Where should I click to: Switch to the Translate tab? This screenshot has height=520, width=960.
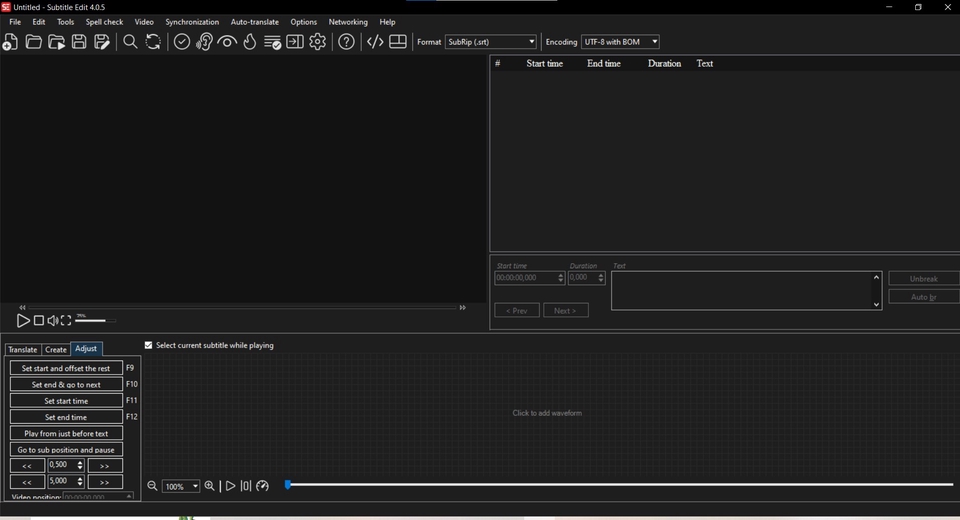point(23,349)
